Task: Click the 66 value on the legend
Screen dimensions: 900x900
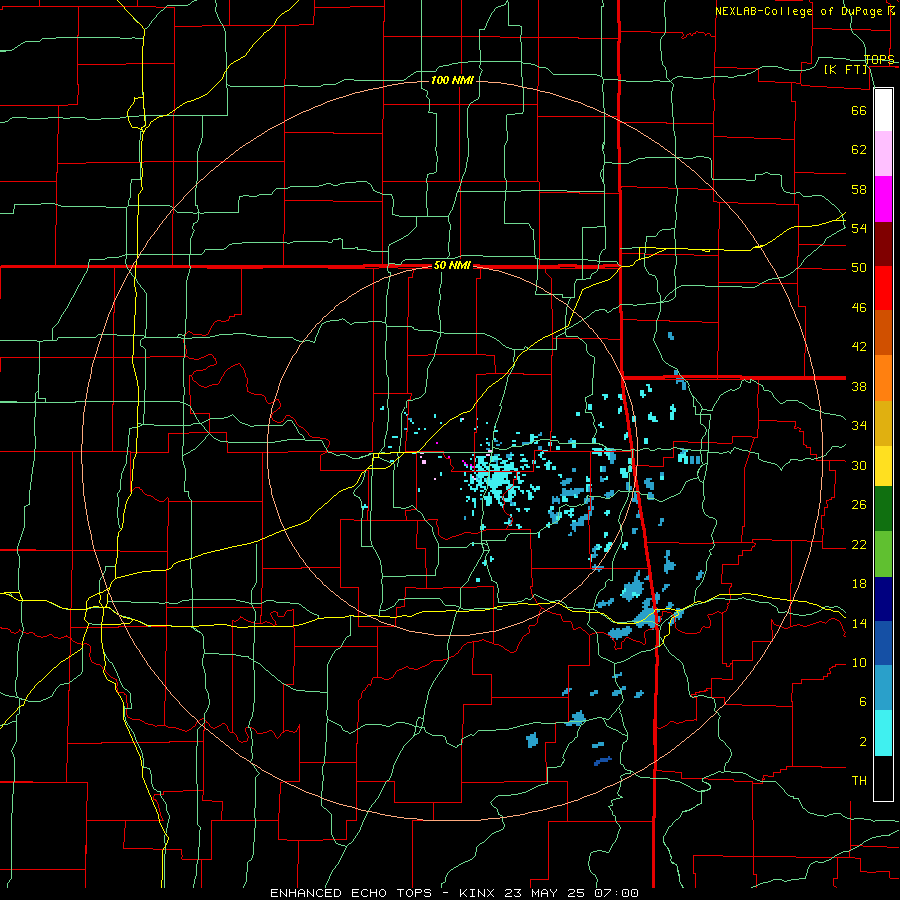Action: 859,110
